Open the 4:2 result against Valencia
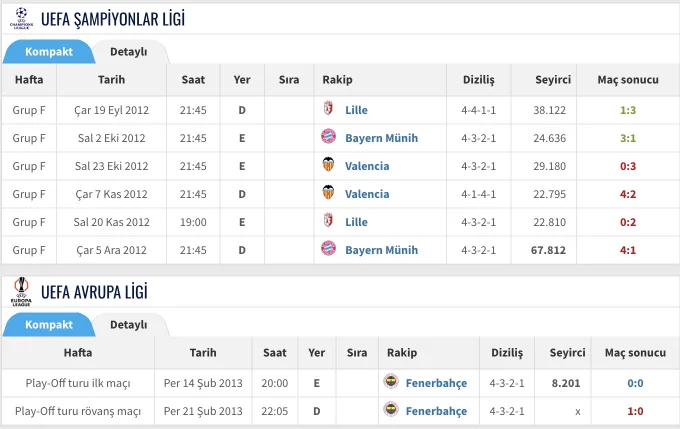Screen dimensions: 680x429 tap(628, 194)
